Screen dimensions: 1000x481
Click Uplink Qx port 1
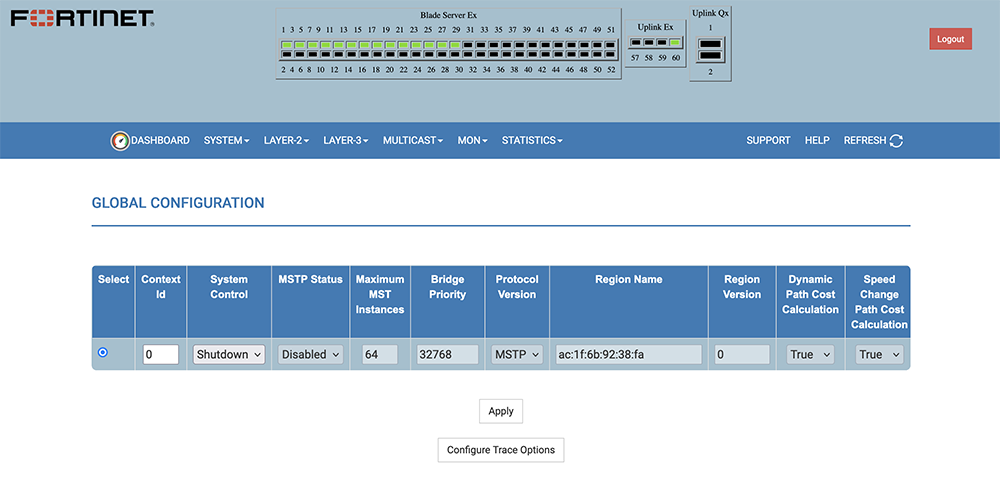point(710,43)
